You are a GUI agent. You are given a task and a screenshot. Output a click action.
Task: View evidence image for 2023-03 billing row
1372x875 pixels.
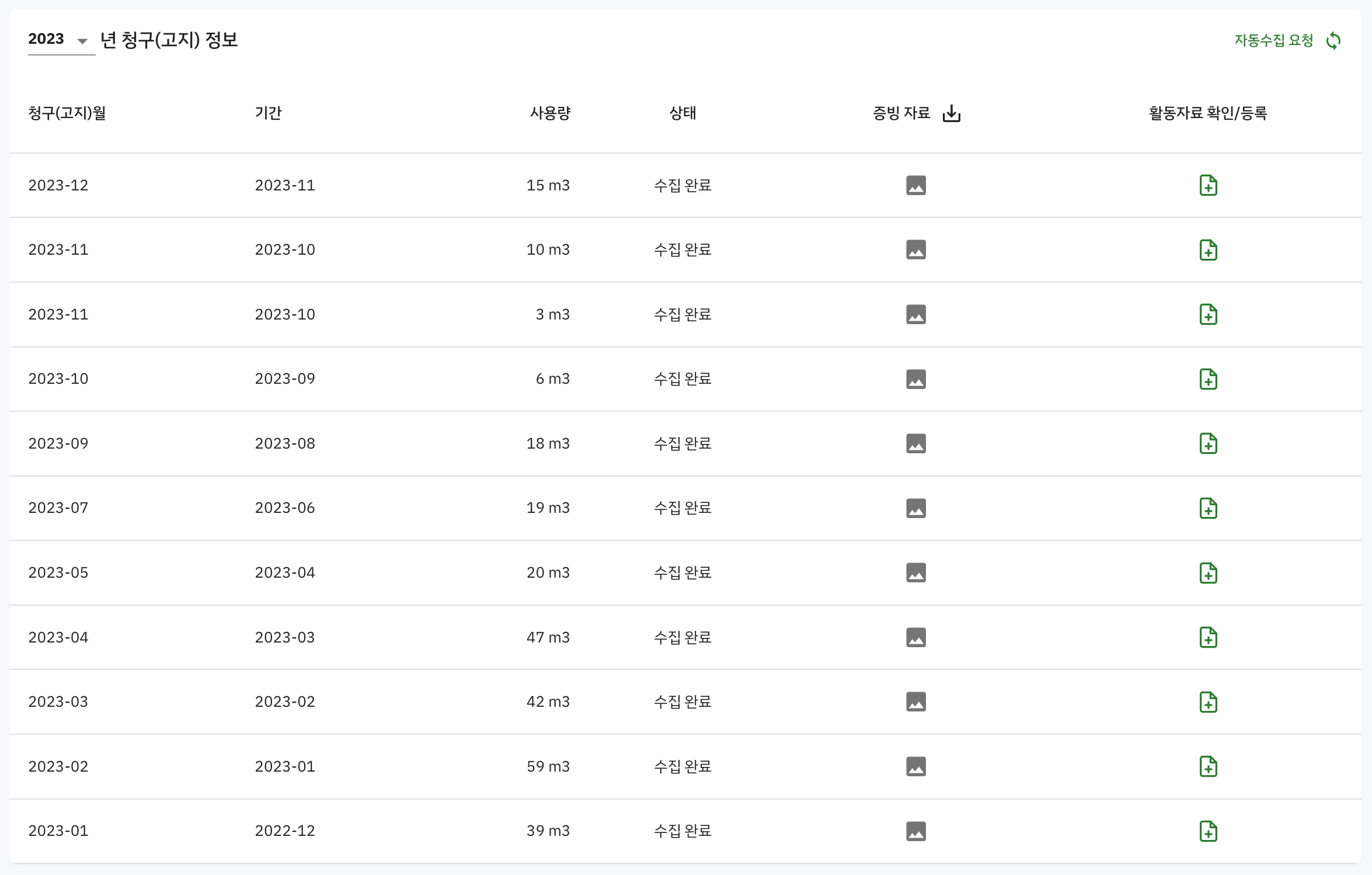point(915,702)
